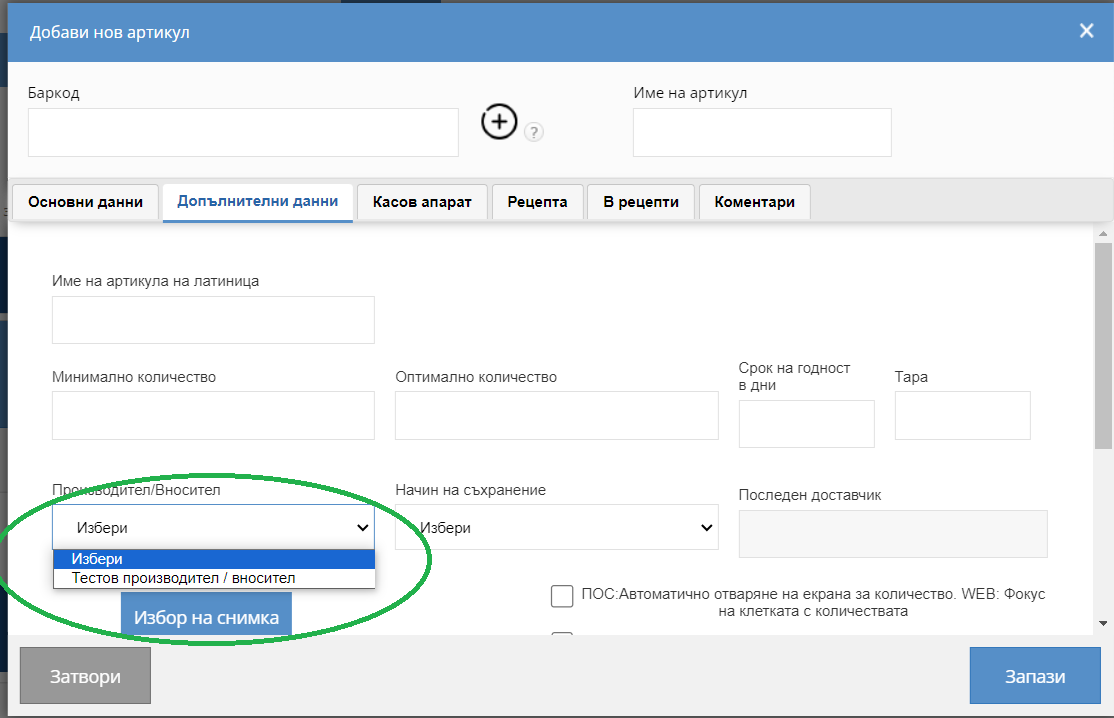Open the question mark help icon
Image resolution: width=1114 pixels, height=718 pixels.
pyautogui.click(x=534, y=131)
